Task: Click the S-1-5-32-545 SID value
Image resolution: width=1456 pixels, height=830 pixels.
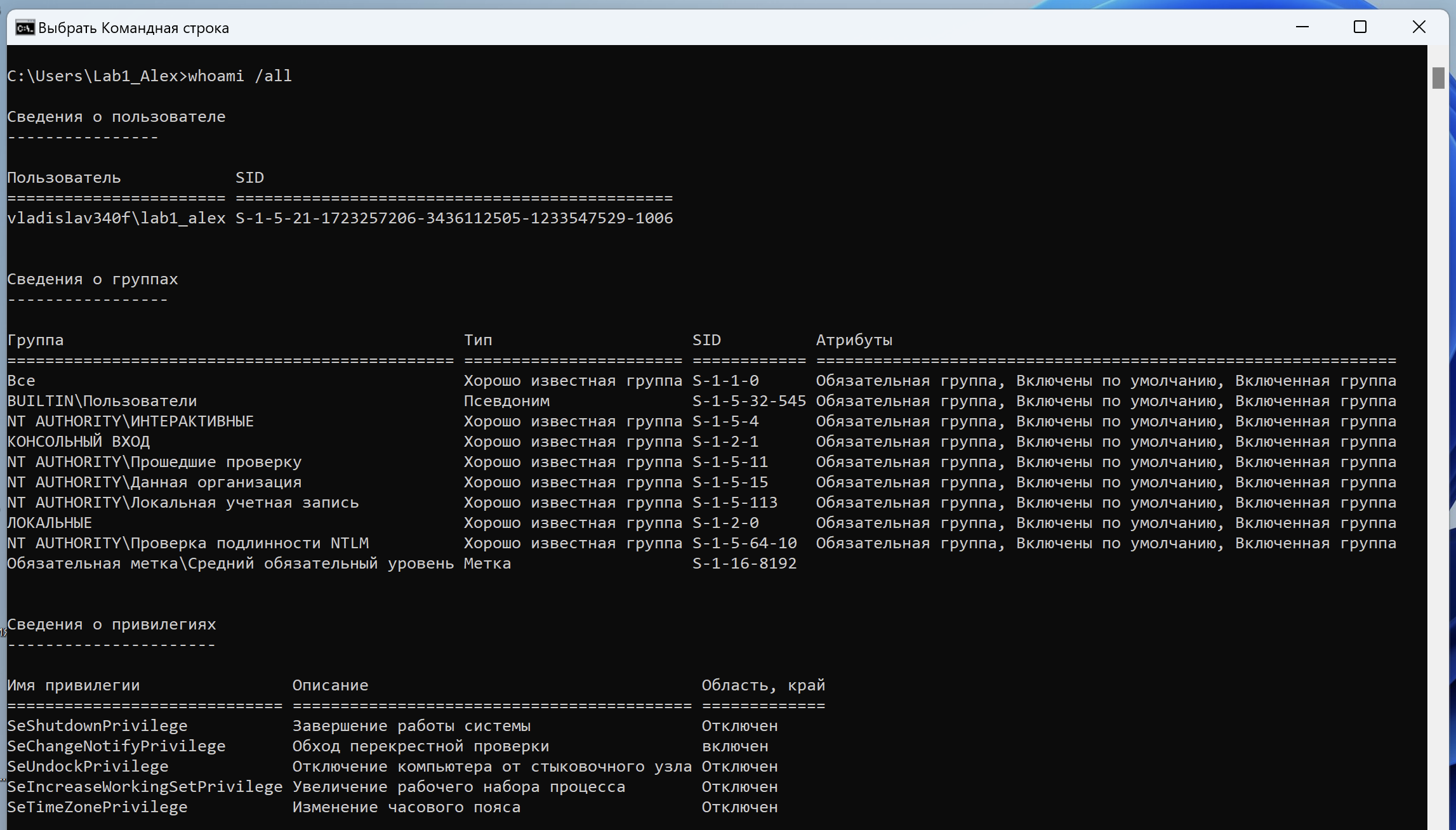Action: coord(749,401)
